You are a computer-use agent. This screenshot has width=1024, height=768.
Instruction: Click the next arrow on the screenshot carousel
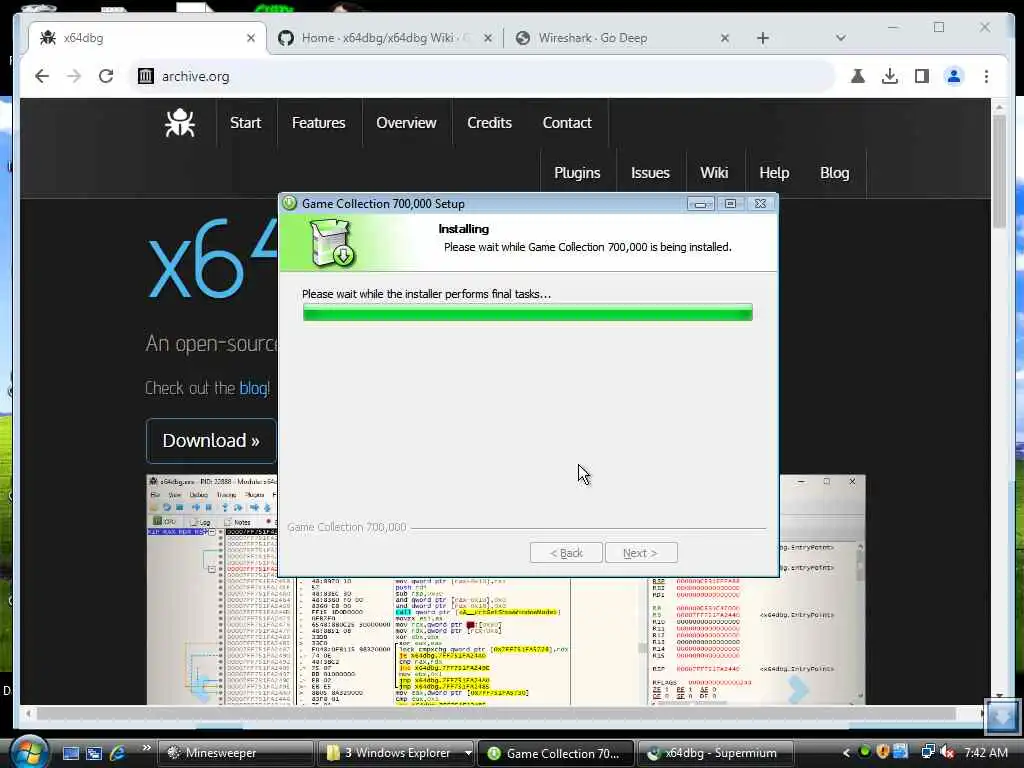pos(798,689)
